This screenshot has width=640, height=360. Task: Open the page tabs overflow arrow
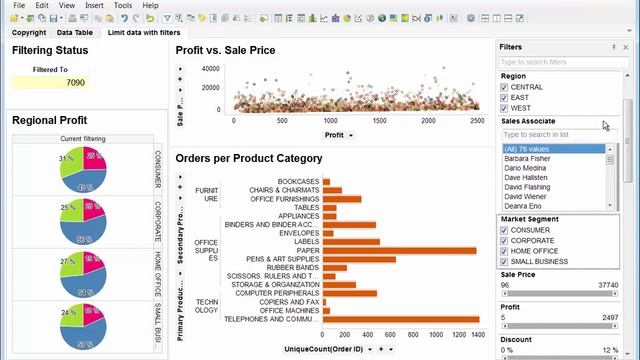pyautogui.click(x=629, y=31)
